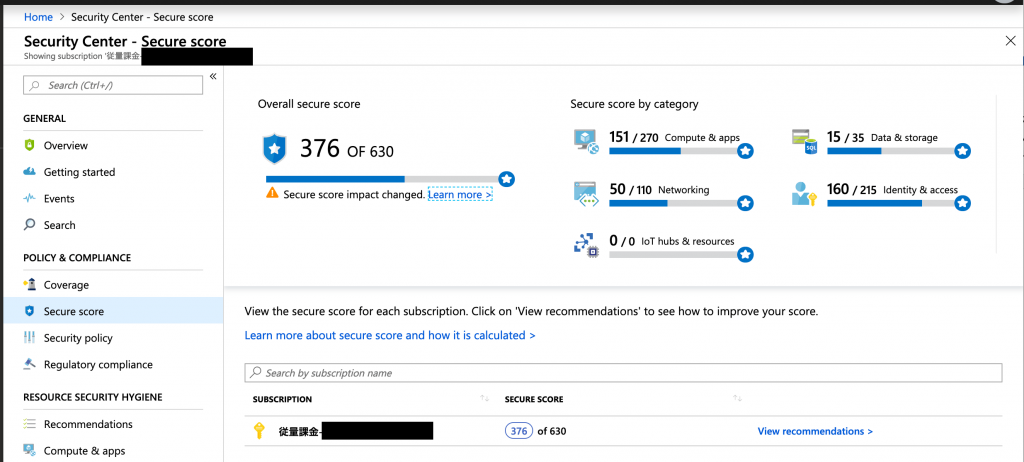This screenshot has width=1024, height=462.
Task: Click Learn more link next to score impact
Action: pyautogui.click(x=460, y=195)
